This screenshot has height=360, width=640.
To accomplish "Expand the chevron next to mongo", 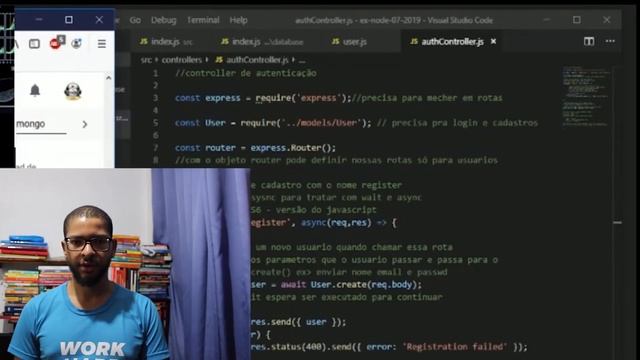I will (84, 124).
